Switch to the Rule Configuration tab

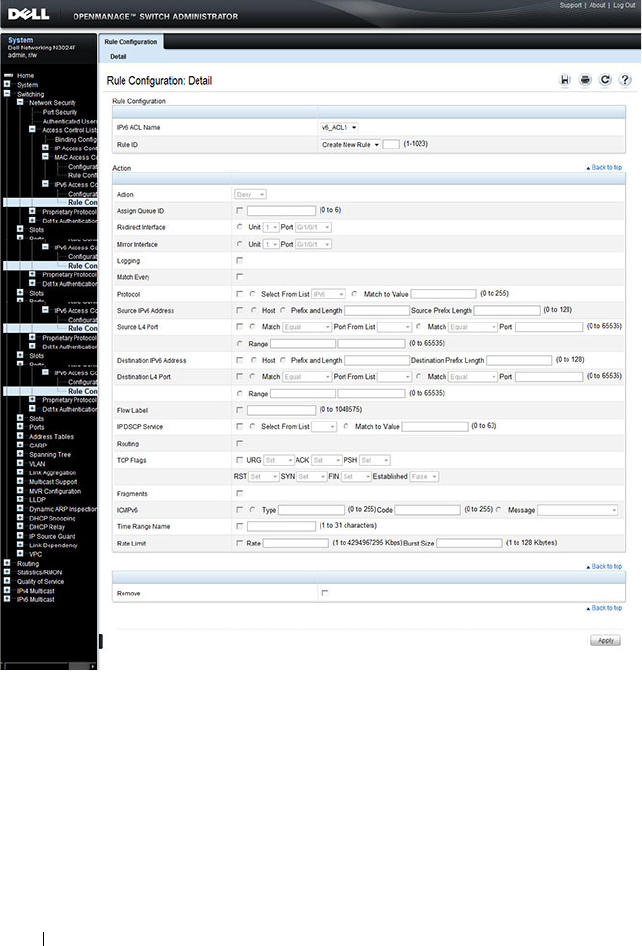(131, 42)
